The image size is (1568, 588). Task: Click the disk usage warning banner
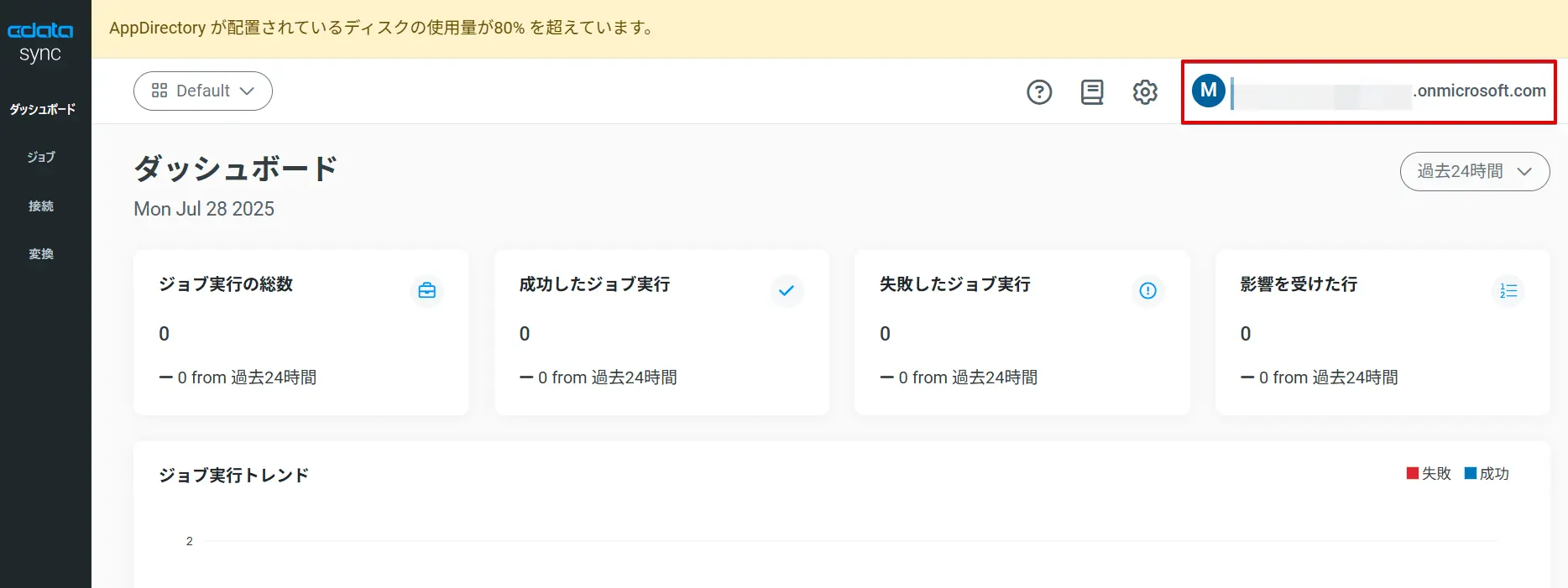point(381,28)
